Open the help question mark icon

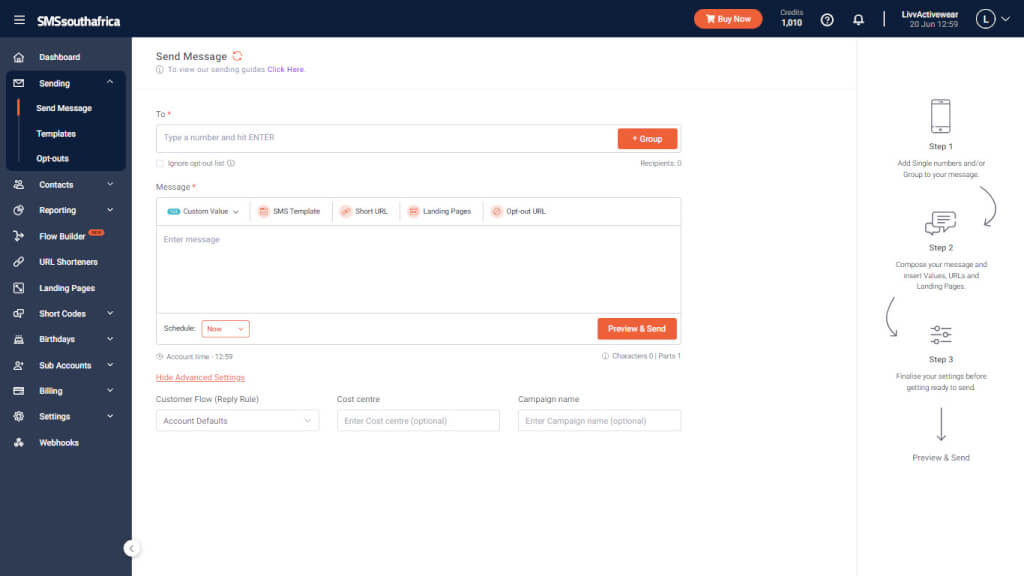(x=827, y=20)
